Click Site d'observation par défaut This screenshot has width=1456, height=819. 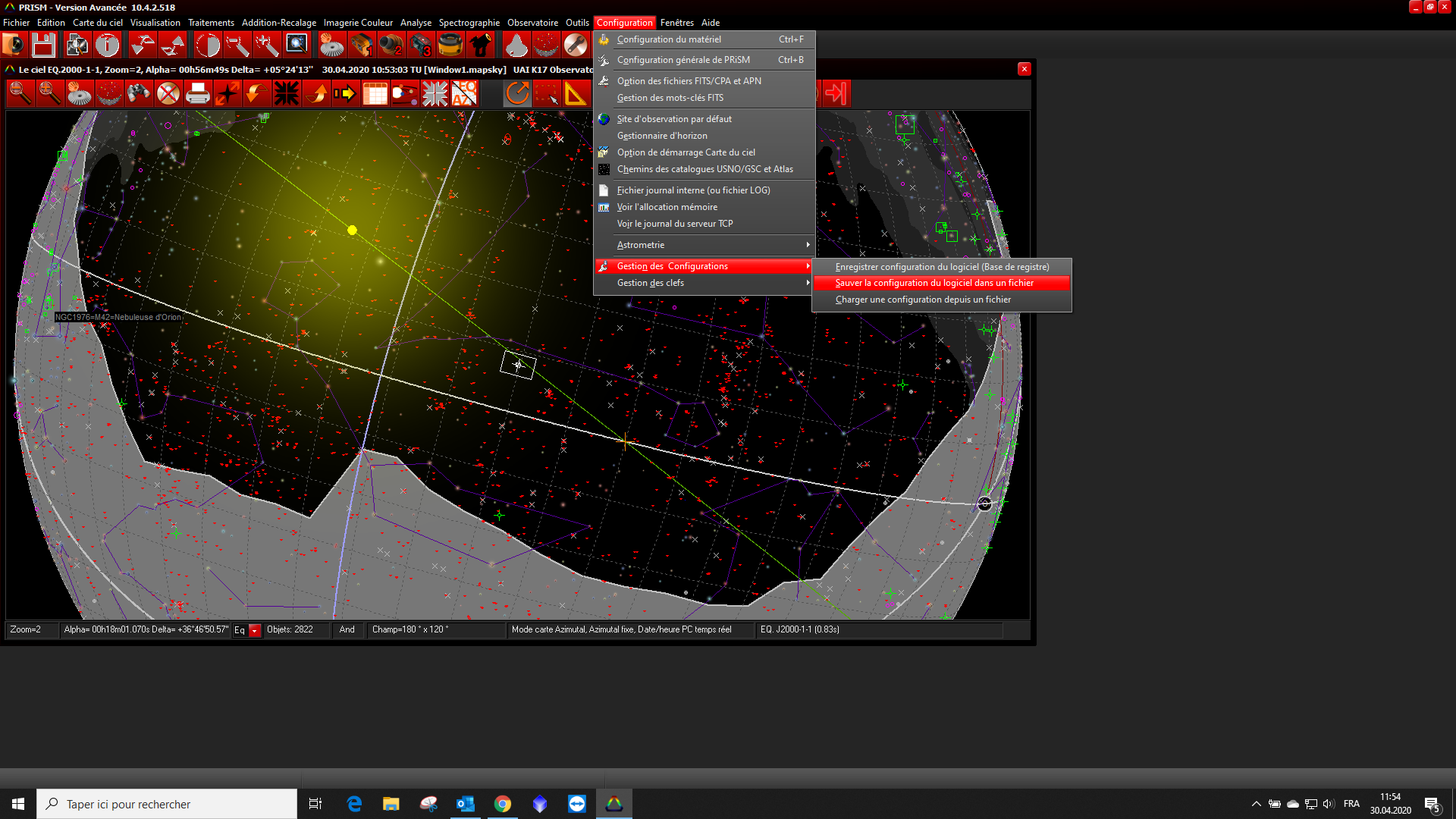pos(674,119)
